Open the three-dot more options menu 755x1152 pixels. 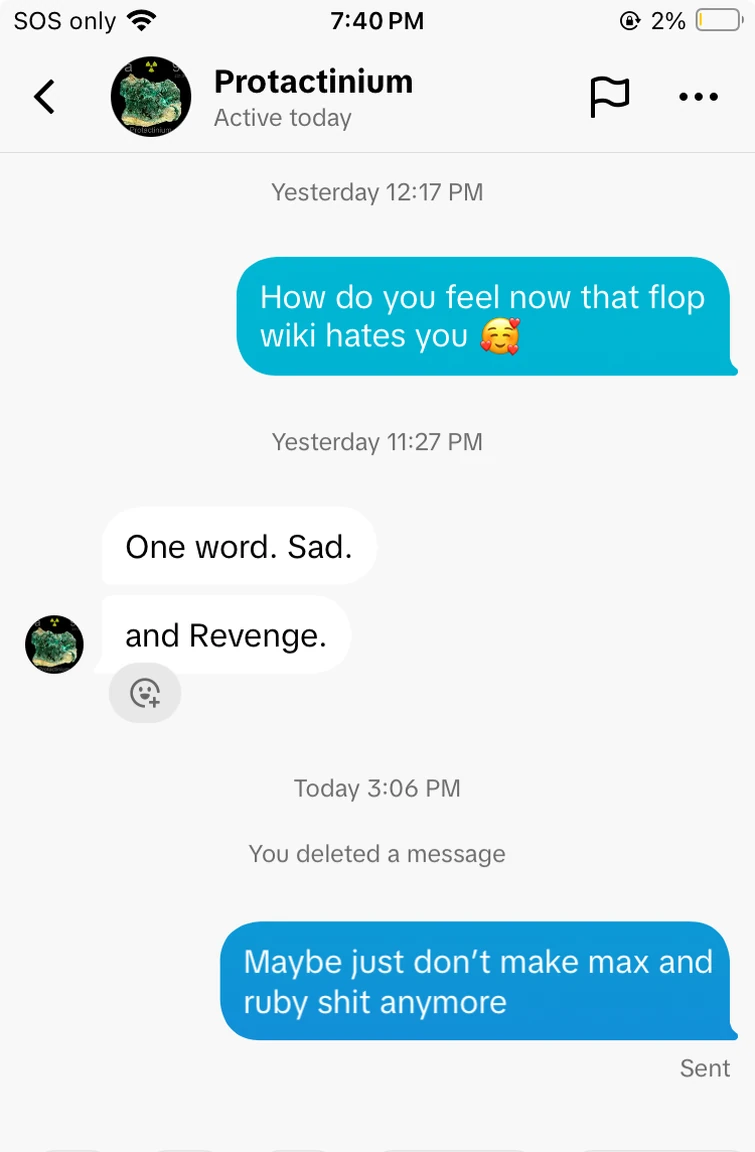pyautogui.click(x=698, y=96)
